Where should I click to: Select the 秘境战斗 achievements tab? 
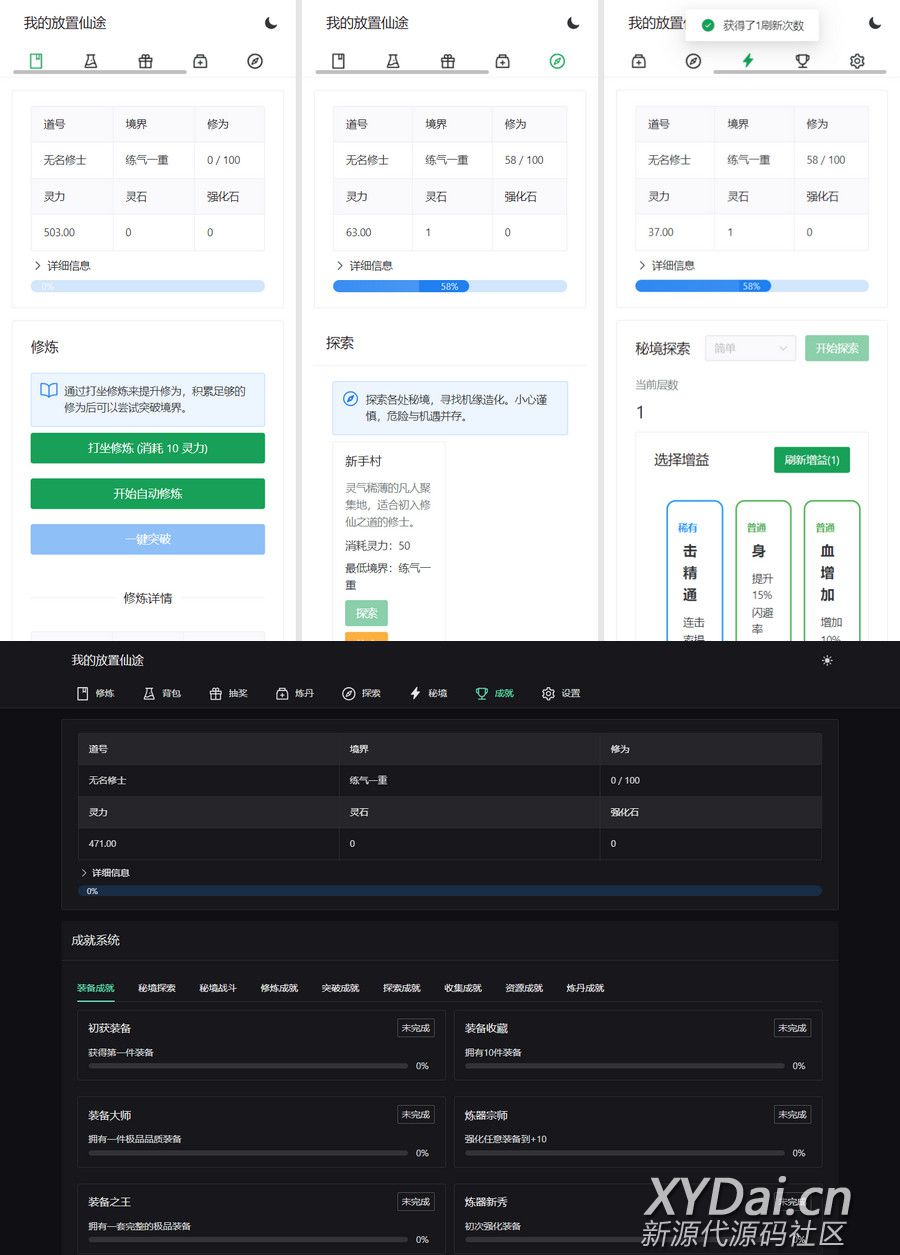click(218, 988)
